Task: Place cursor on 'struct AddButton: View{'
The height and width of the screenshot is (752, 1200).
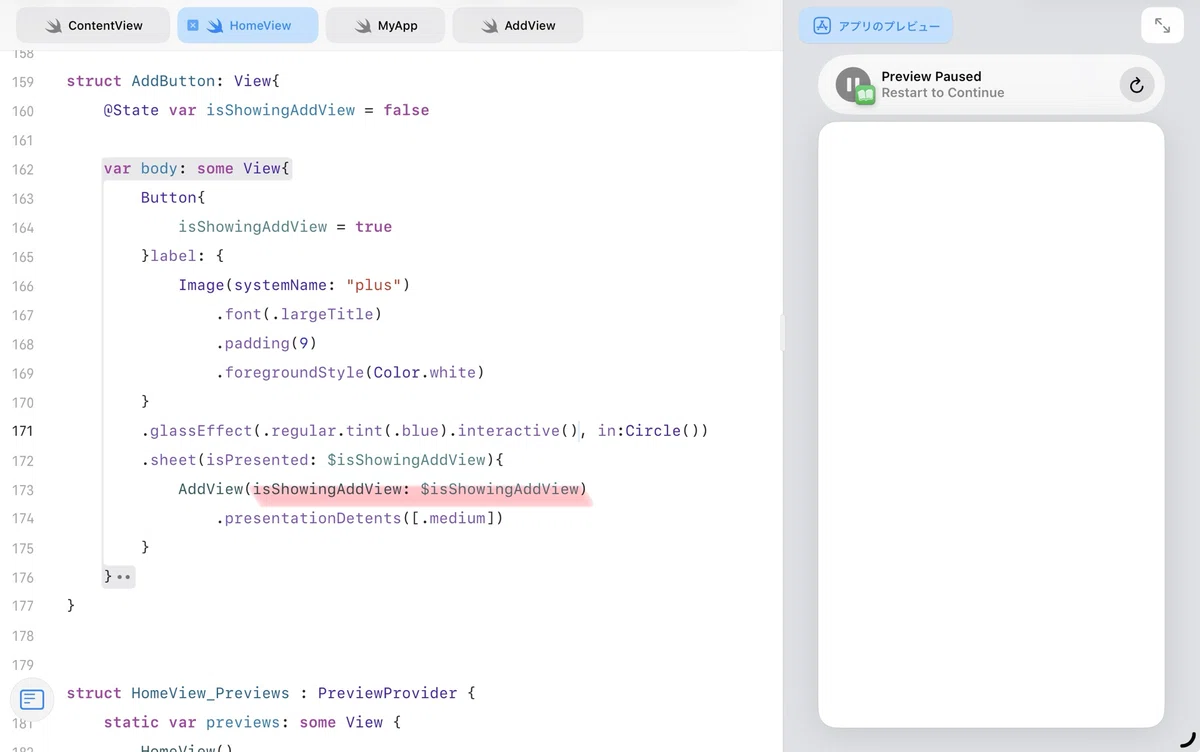Action: click(x=173, y=81)
